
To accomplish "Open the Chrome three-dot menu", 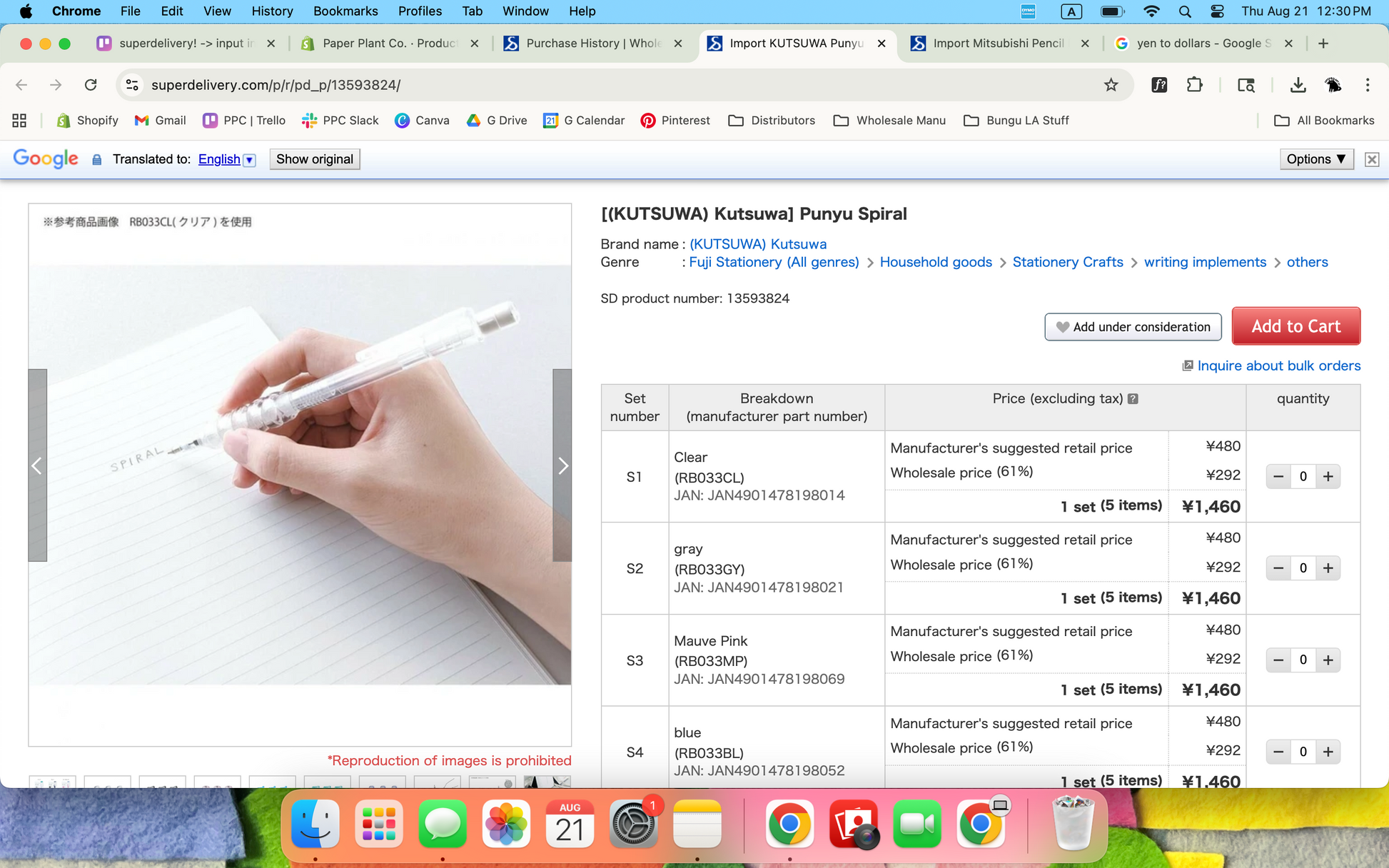I will [1367, 85].
